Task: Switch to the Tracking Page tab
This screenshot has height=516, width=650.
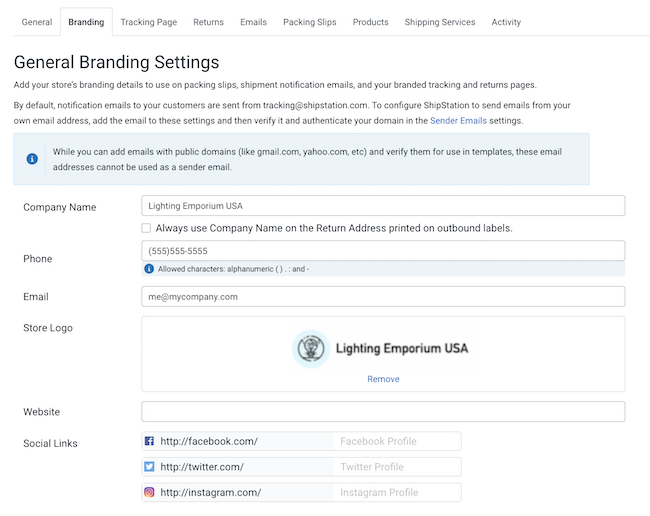Action: click(x=149, y=22)
